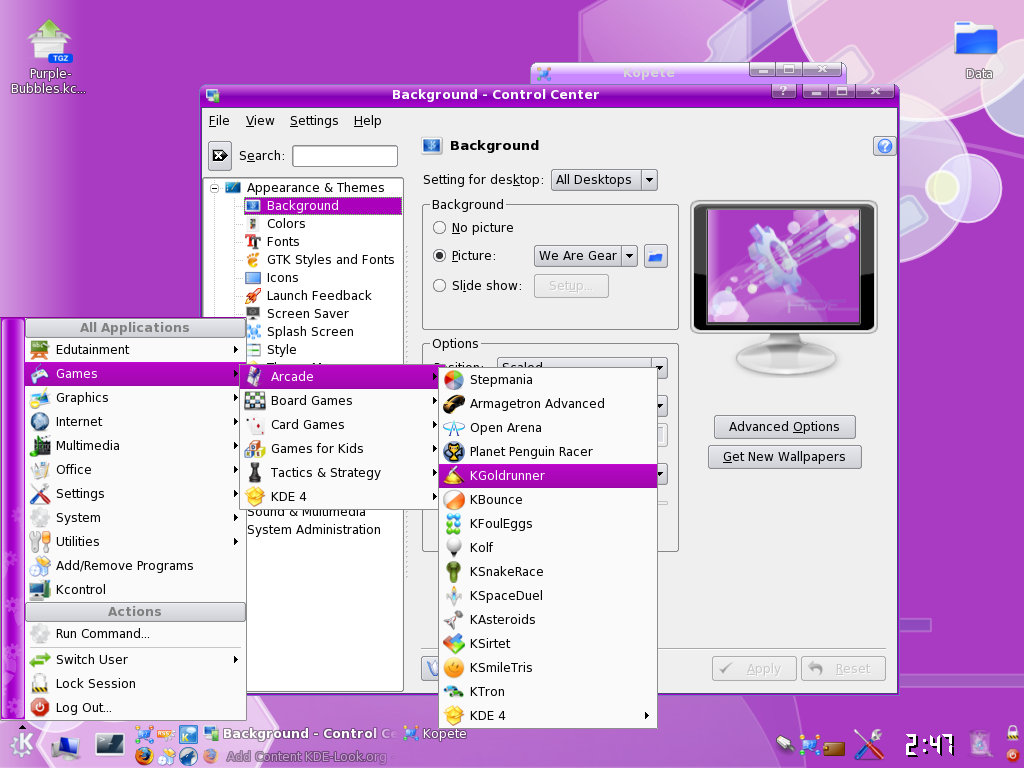The width and height of the screenshot is (1024, 768).
Task: Click the Reset button
Action: [843, 669]
